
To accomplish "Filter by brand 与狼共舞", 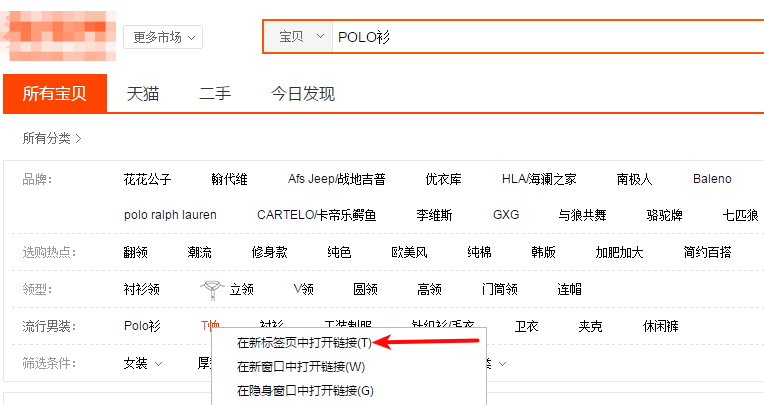I will [582, 215].
